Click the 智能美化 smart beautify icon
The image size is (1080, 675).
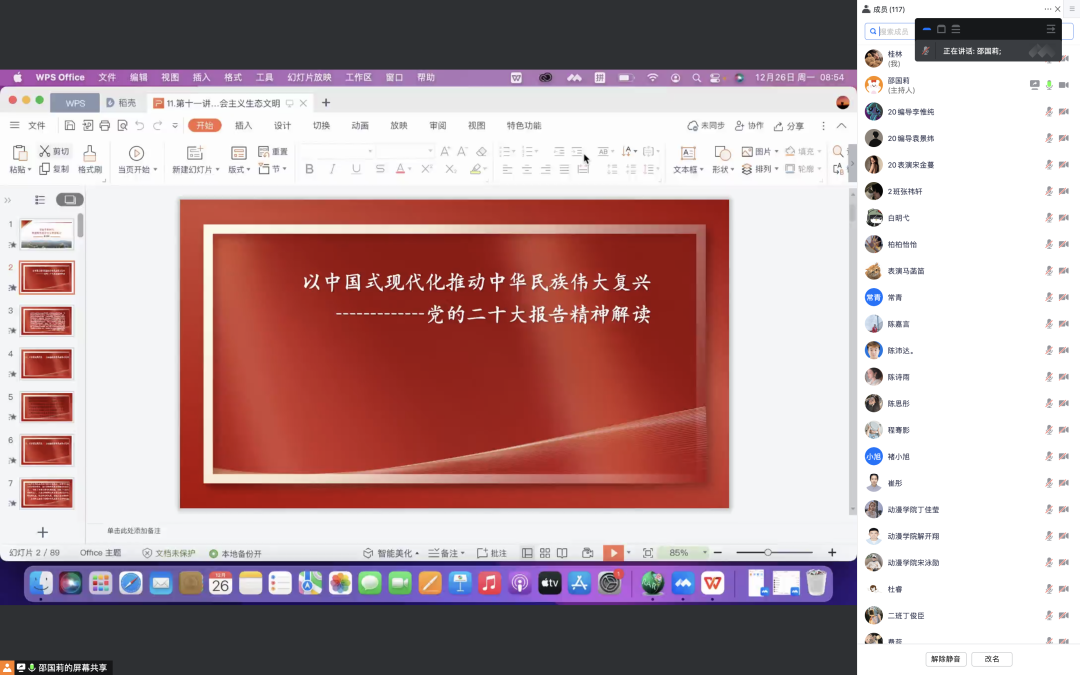[x=369, y=553]
